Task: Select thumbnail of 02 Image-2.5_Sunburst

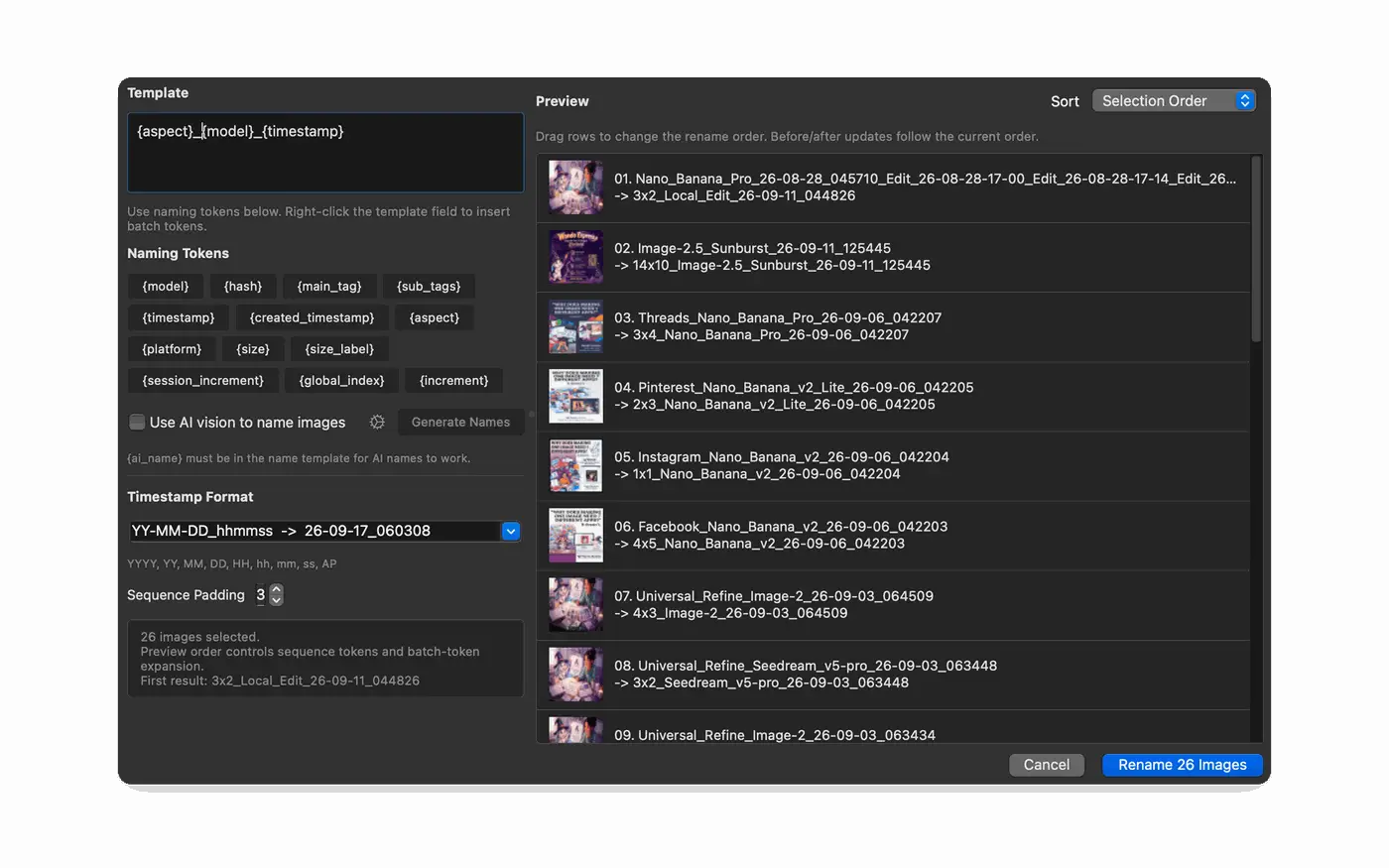Action: 575,257
